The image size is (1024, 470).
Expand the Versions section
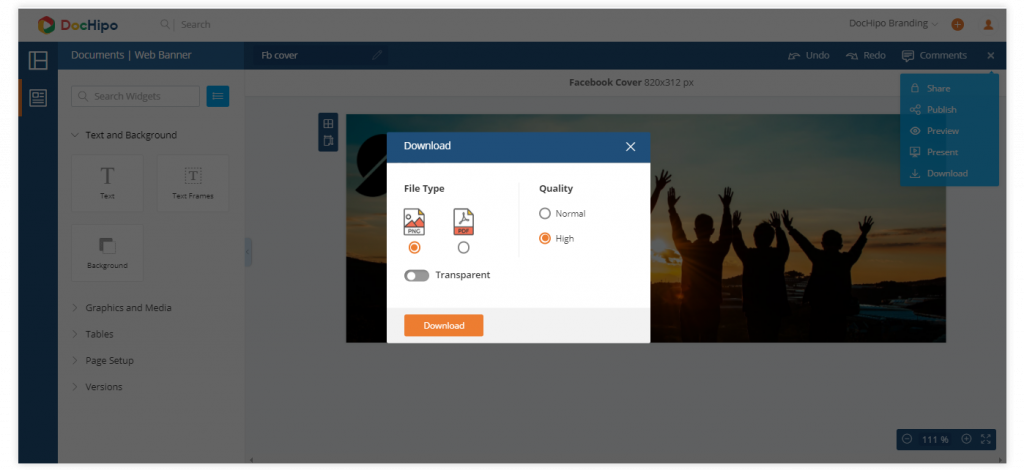click(x=97, y=387)
